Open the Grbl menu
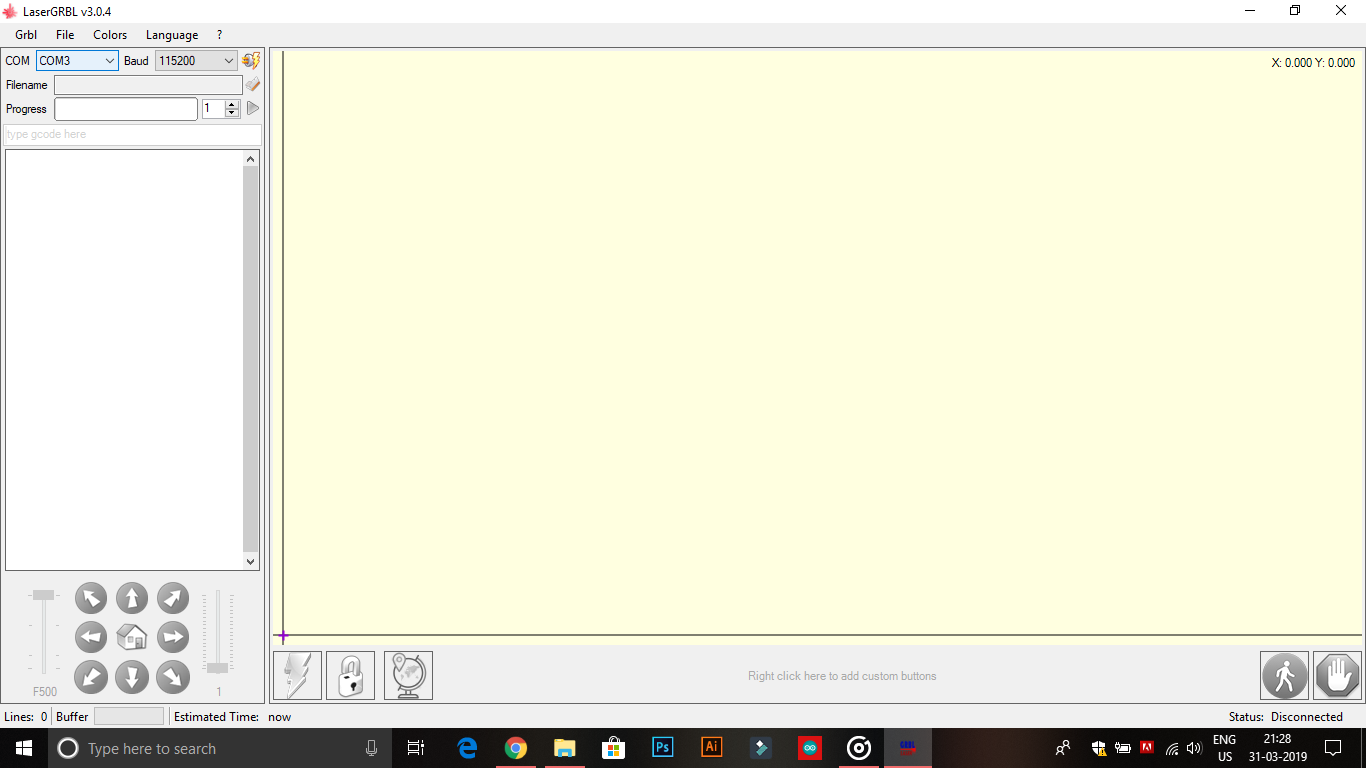This screenshot has height=768, width=1366. click(x=25, y=34)
